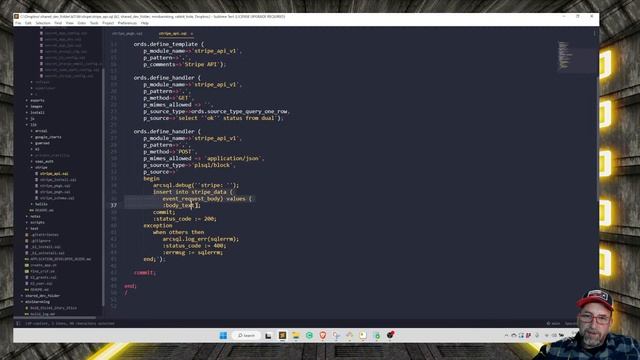Open the Edit menu

(28, 23)
